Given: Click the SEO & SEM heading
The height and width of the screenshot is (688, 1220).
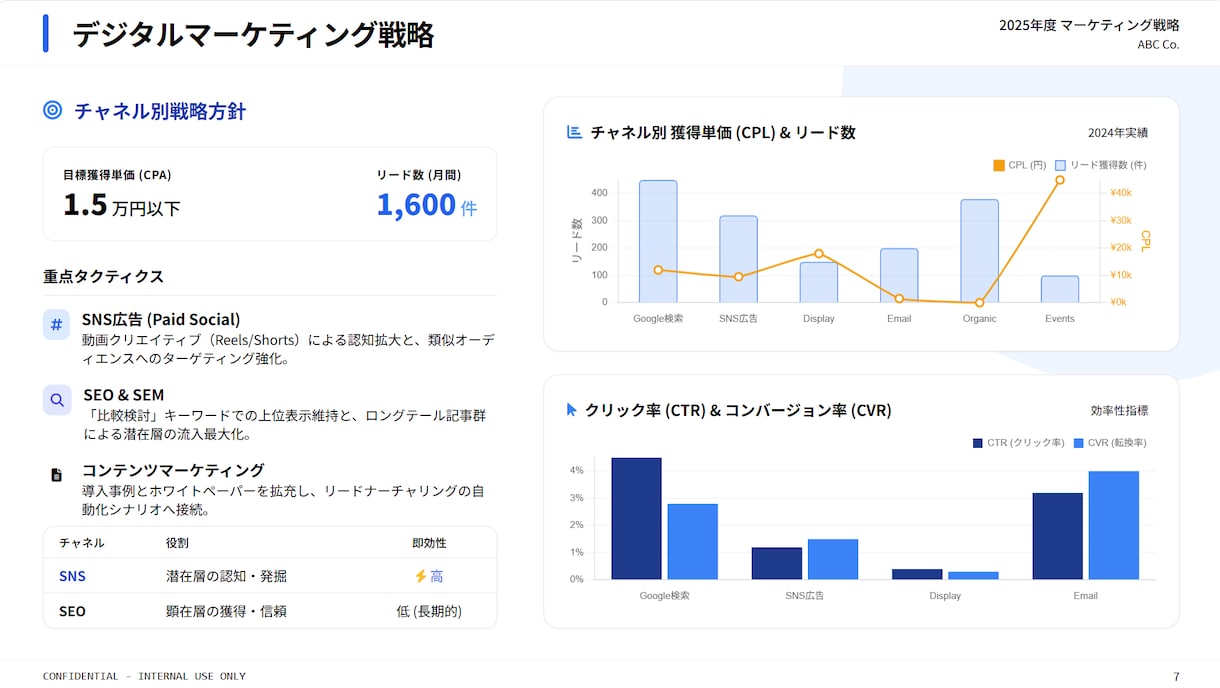Looking at the screenshot, I should (x=123, y=395).
